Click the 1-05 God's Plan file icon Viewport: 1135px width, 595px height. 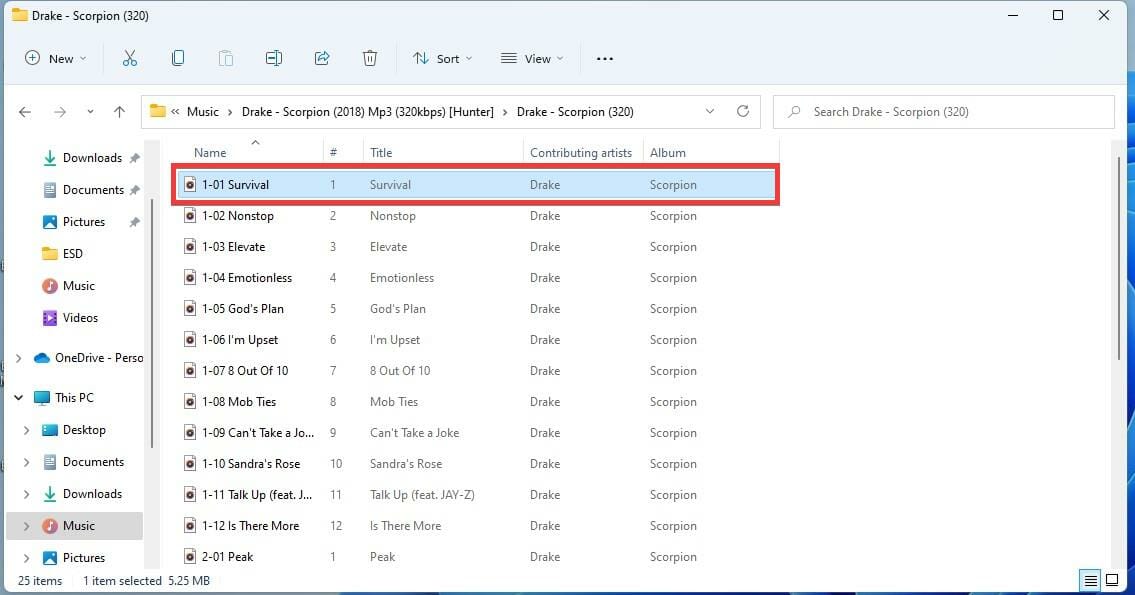tap(190, 308)
